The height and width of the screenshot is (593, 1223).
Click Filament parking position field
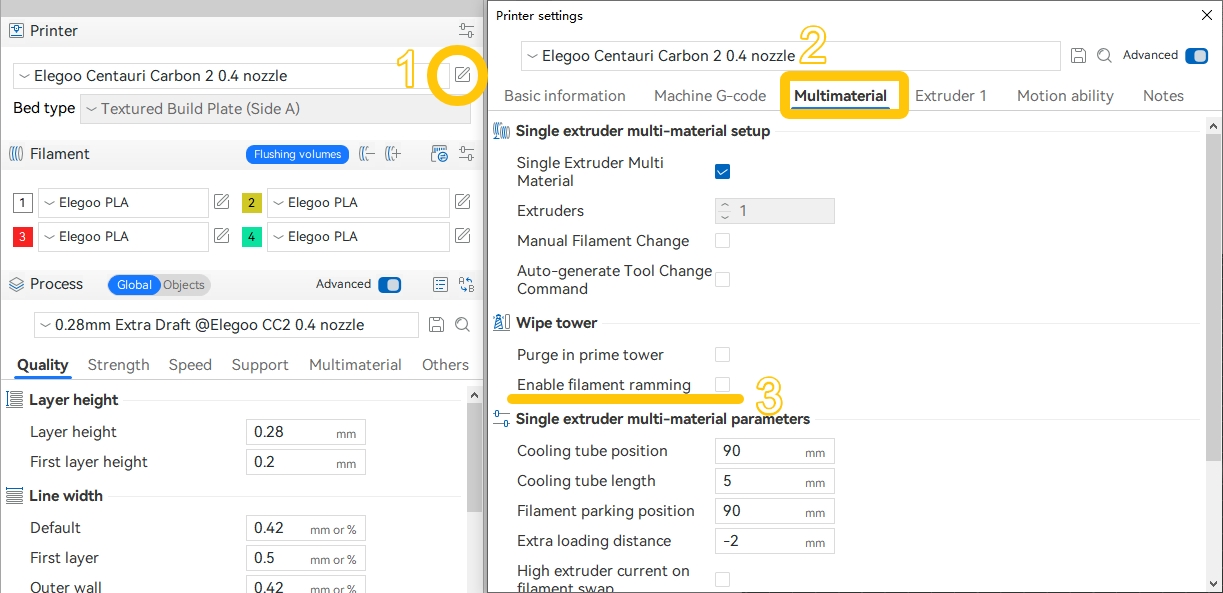774,511
